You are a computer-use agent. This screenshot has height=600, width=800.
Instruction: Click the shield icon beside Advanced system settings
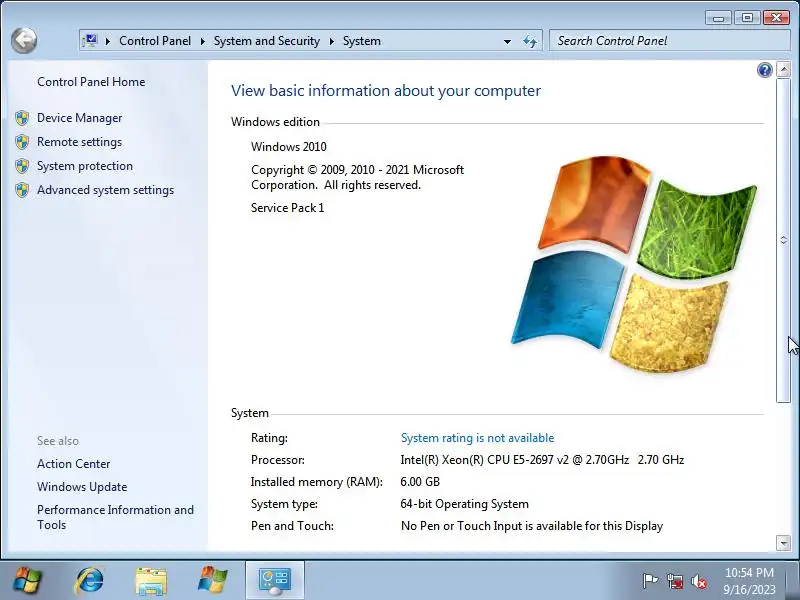[x=22, y=190]
